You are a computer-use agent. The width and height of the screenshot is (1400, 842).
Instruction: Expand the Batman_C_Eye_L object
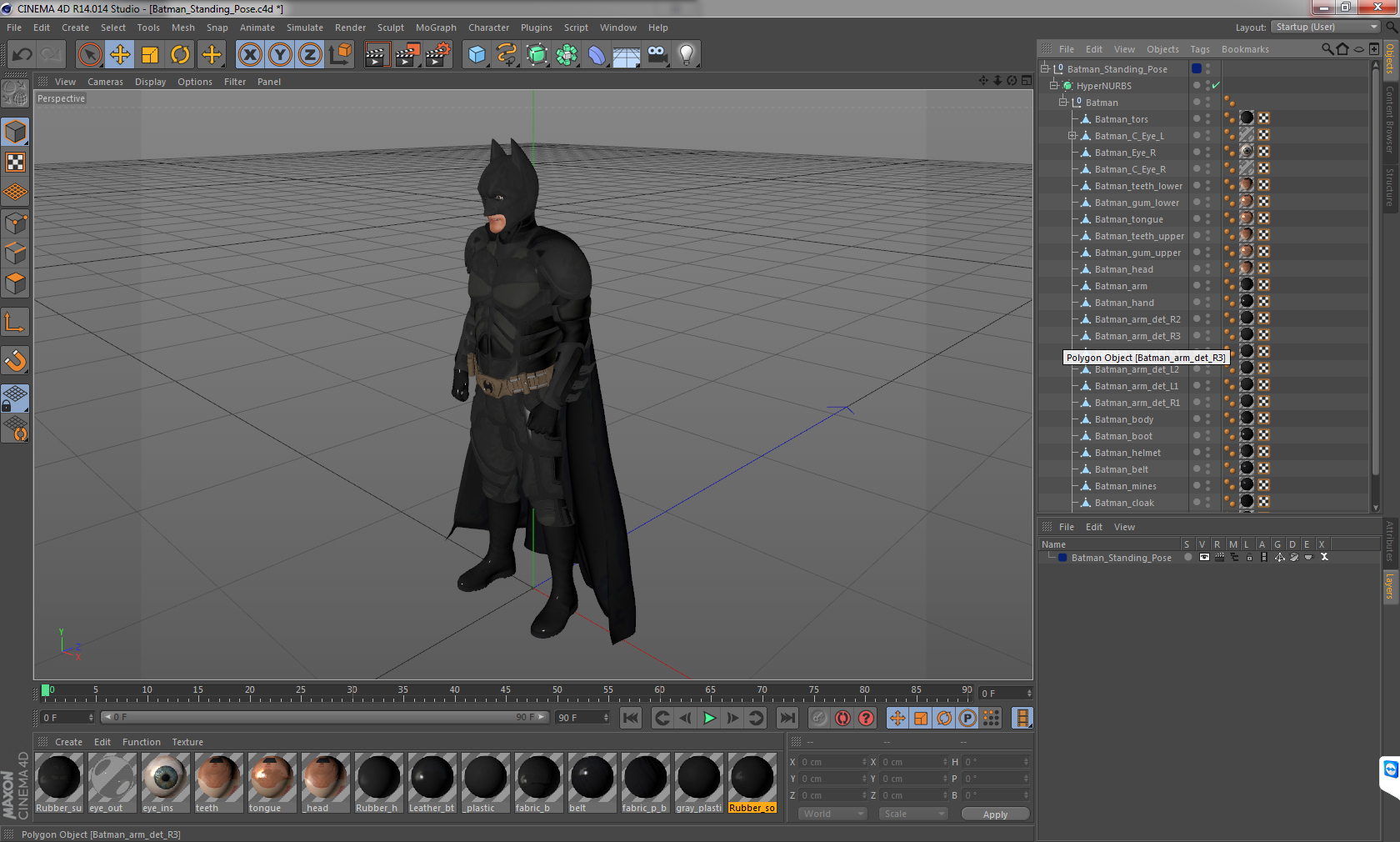click(x=1072, y=135)
